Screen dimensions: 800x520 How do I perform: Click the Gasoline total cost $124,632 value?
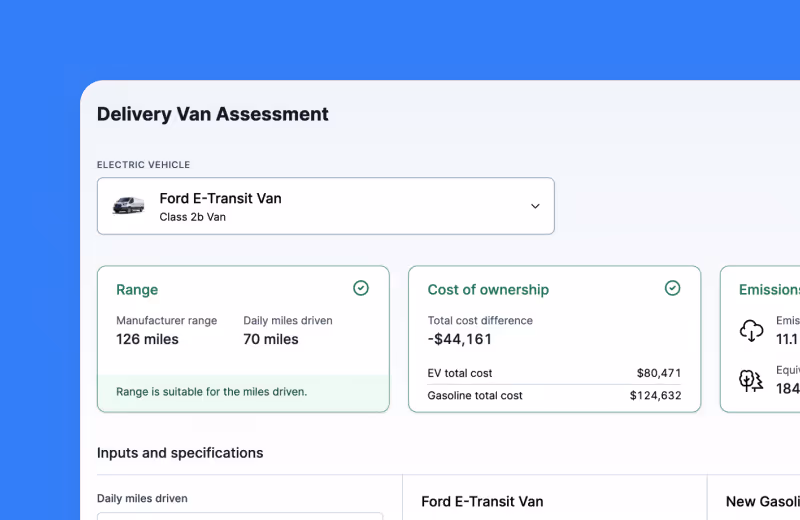pyautogui.click(x=655, y=395)
